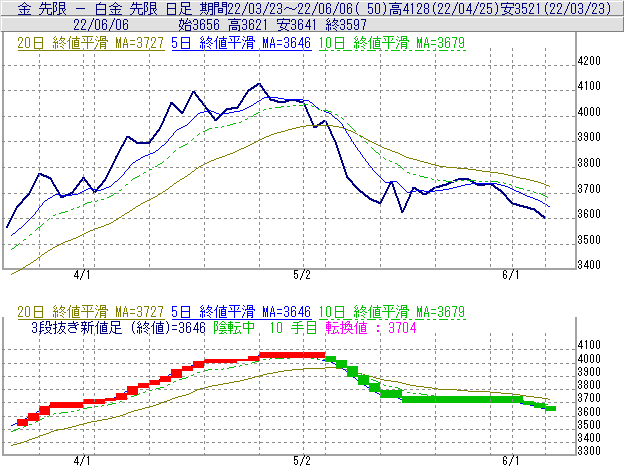Click the header-row low value 安3641
Screen dimensions: 624x475
pos(296,25)
